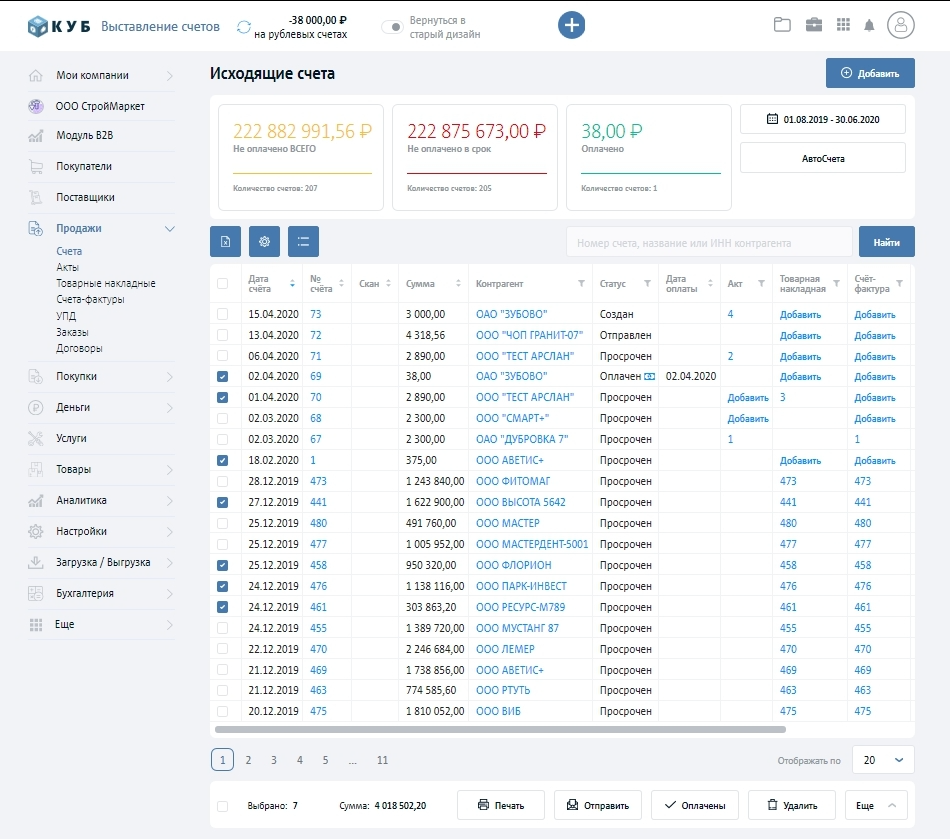Expand the Еще actions dropdown at bottom
Image resolution: width=950 pixels, height=839 pixels.
tap(877, 805)
